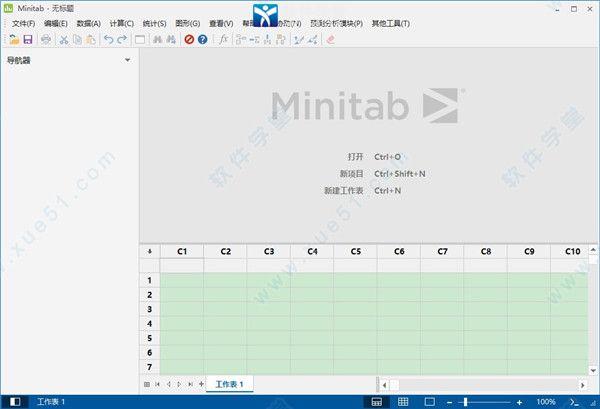Open the 查看(V) menu
Image resolution: width=600 pixels, height=409 pixels.
[x=221, y=23]
